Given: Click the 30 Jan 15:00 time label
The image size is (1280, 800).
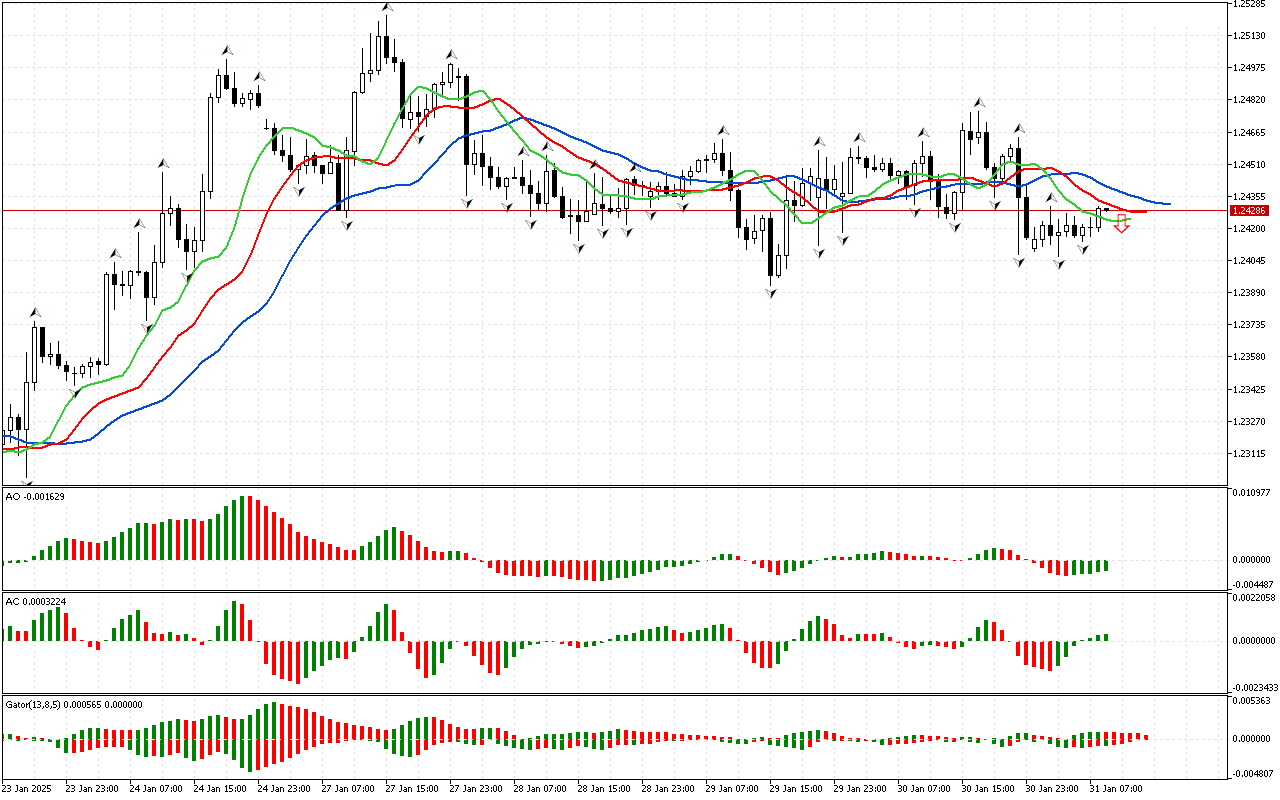Looking at the screenshot, I should pos(989,789).
